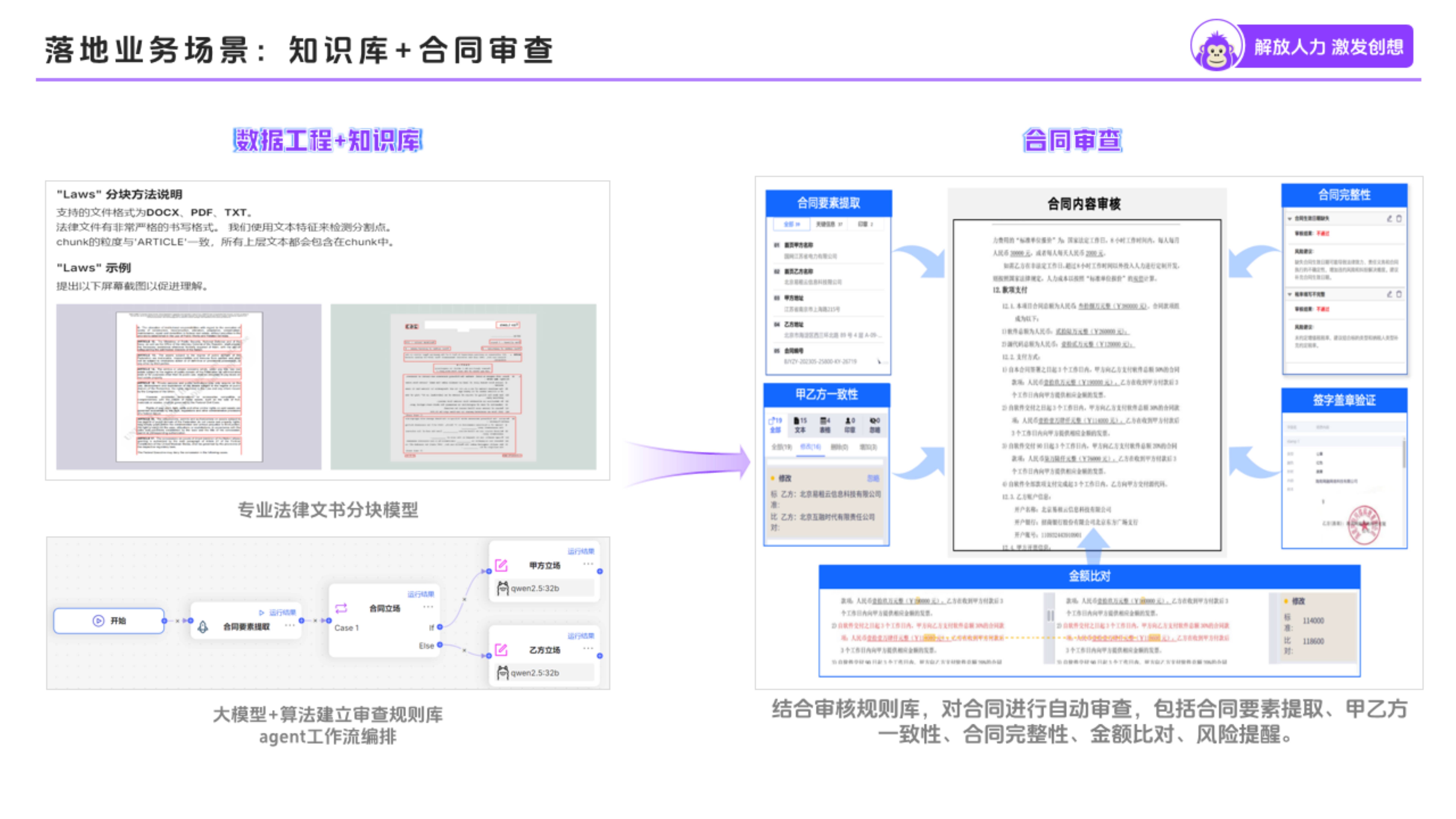Click the purple loop icon on 合同立场 node
The width and height of the screenshot is (1456, 819).
[x=341, y=608]
